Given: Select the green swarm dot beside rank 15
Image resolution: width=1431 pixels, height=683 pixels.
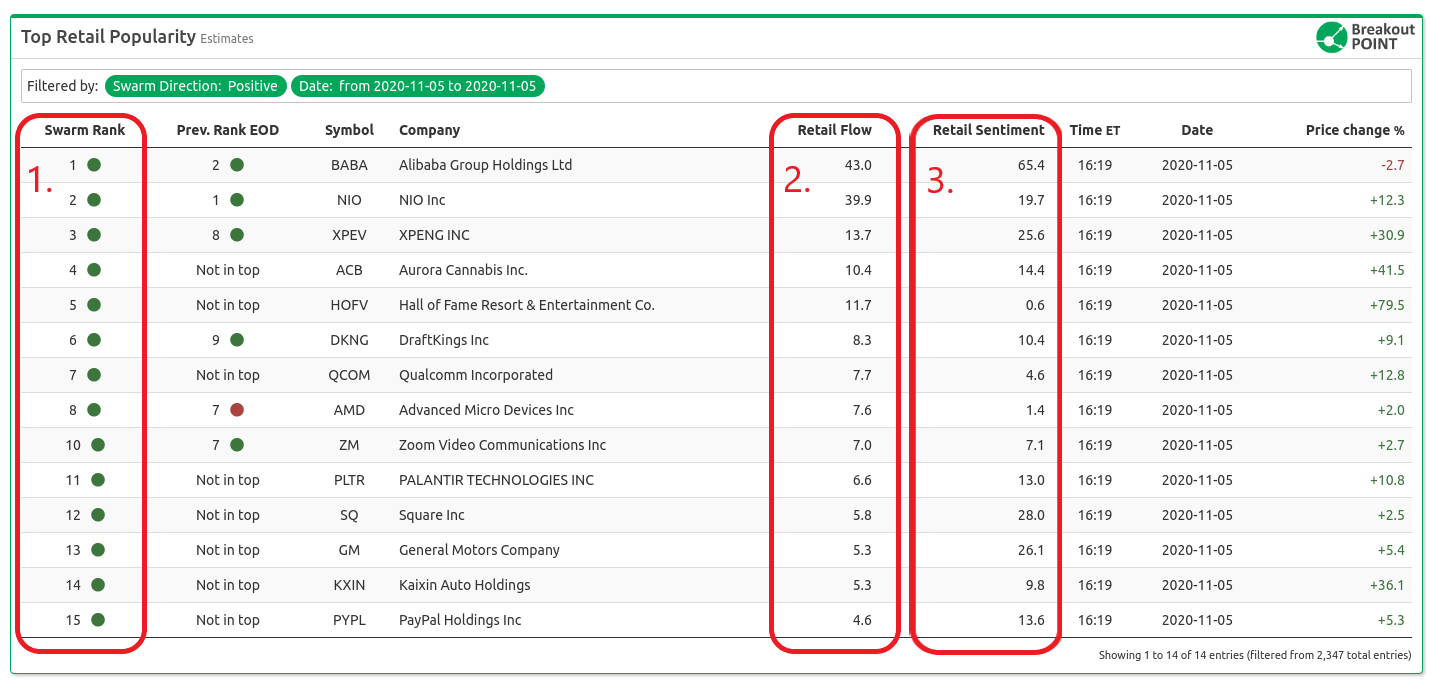Looking at the screenshot, I should (x=97, y=620).
